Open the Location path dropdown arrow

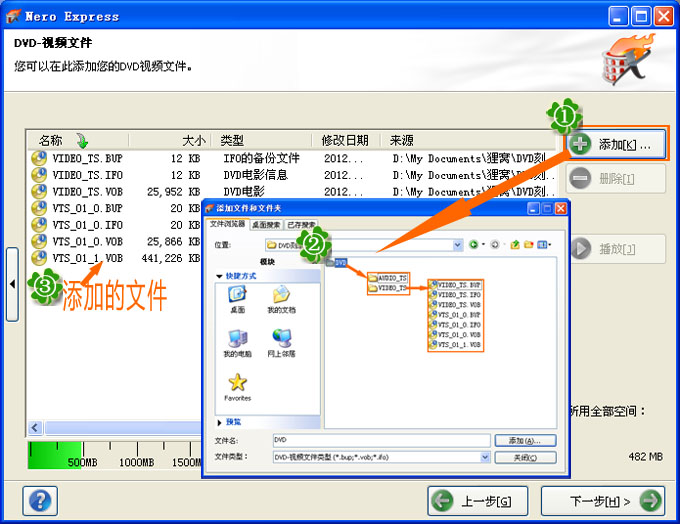(458, 245)
